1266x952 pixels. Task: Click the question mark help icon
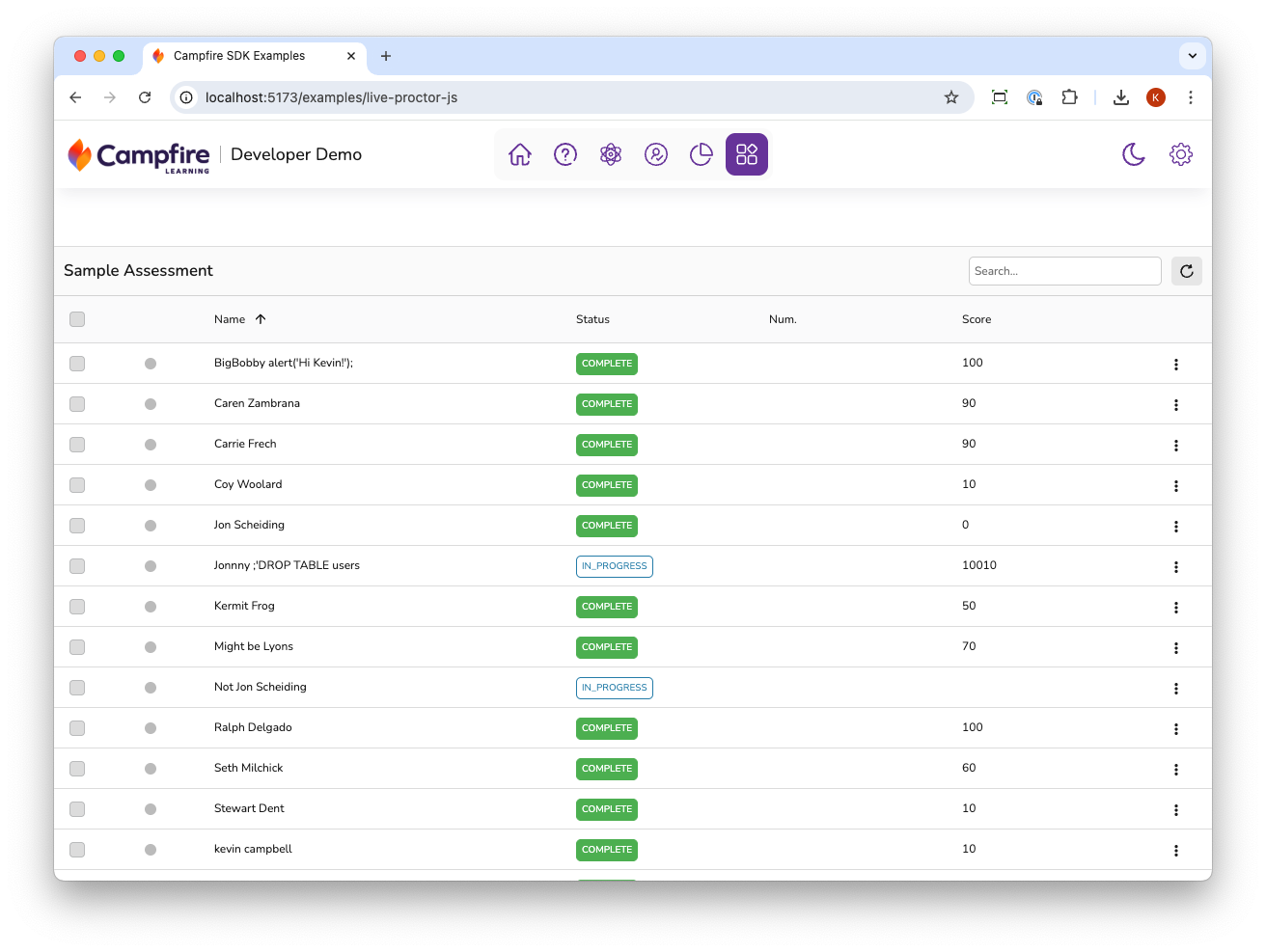coord(565,154)
